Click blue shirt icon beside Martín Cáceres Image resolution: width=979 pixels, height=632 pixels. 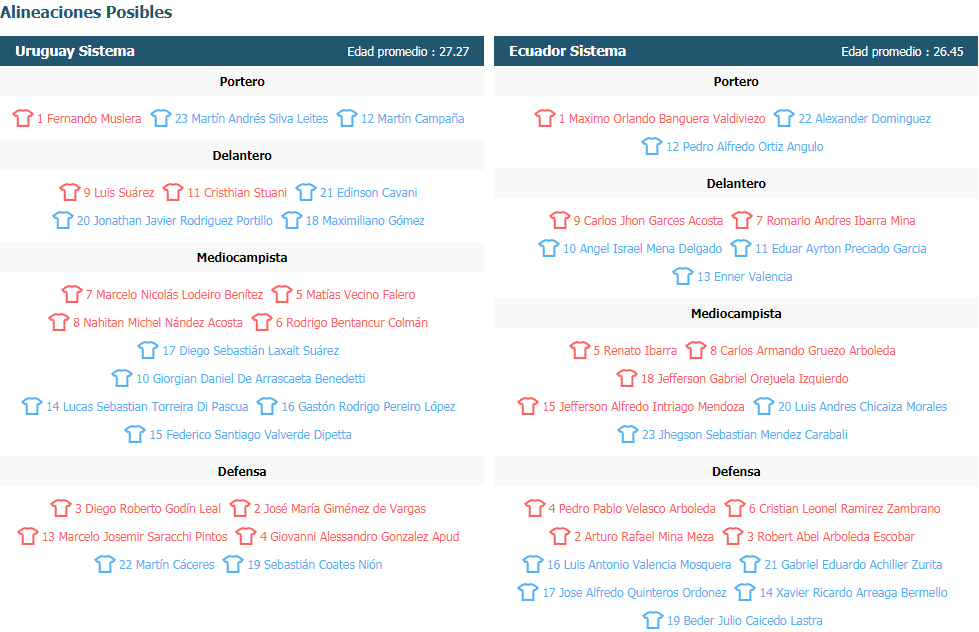click(x=104, y=564)
